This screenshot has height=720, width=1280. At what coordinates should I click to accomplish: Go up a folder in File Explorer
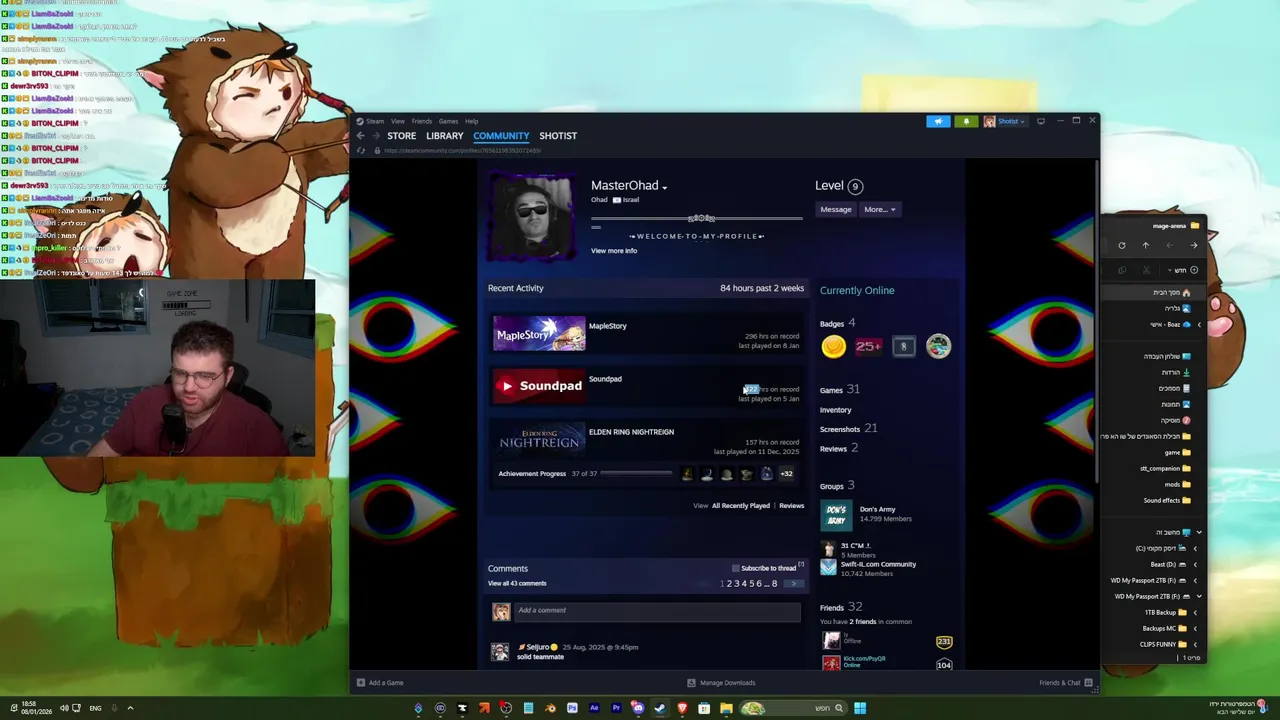pyautogui.click(x=1146, y=245)
